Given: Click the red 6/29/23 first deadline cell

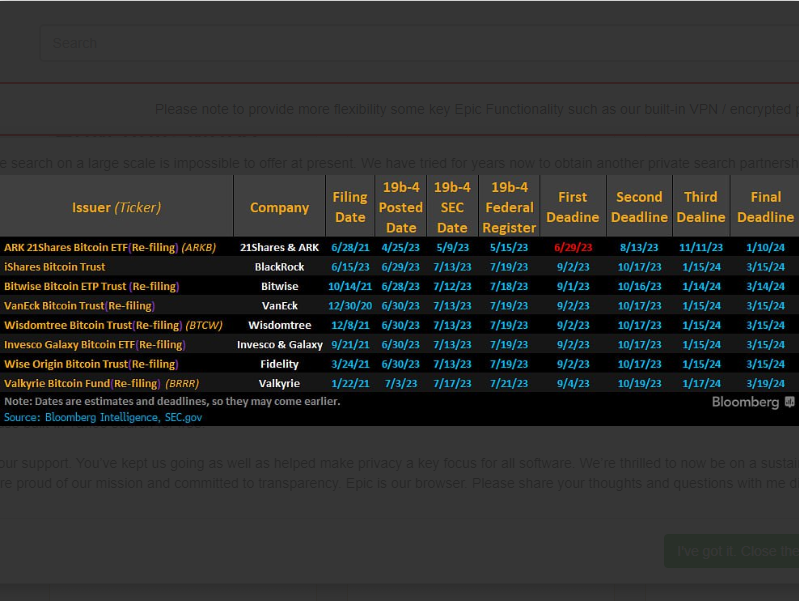Looking at the screenshot, I should pyautogui.click(x=573, y=247).
